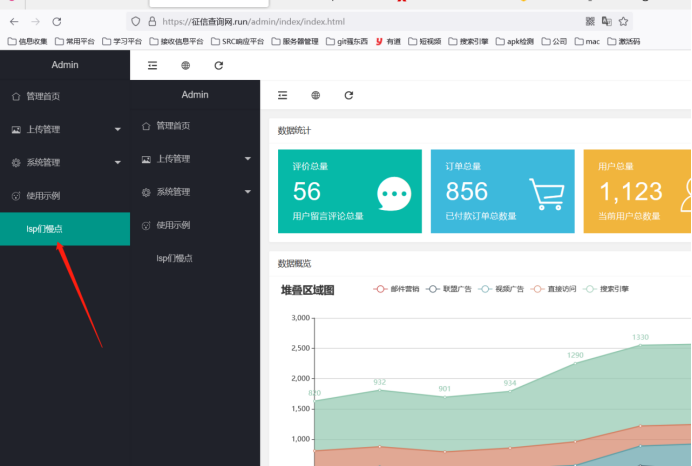The height and width of the screenshot is (466, 692).
Task: Toggle 邮件营销 legend series
Action: (396, 289)
